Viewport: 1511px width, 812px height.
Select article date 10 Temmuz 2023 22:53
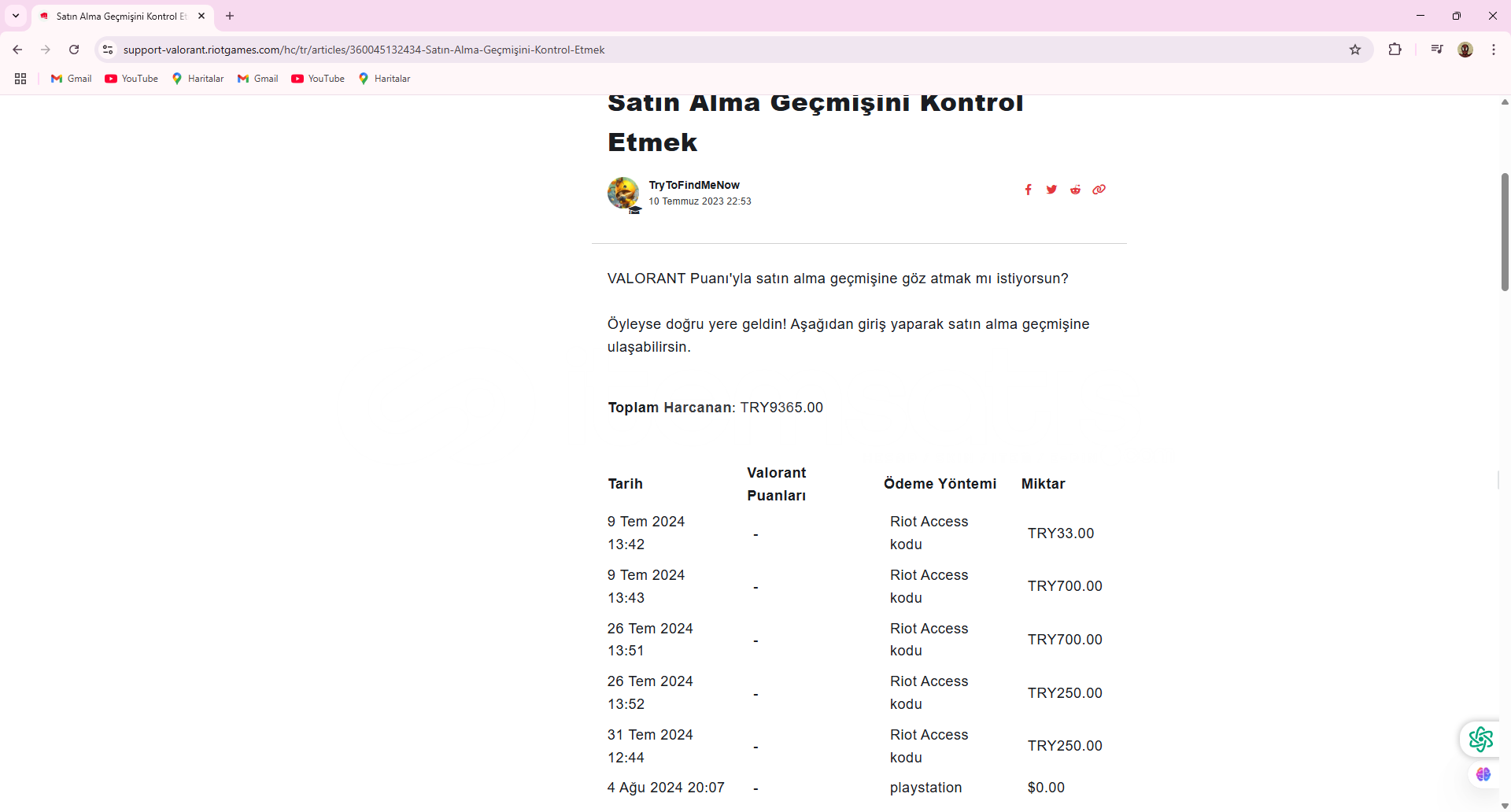(700, 201)
